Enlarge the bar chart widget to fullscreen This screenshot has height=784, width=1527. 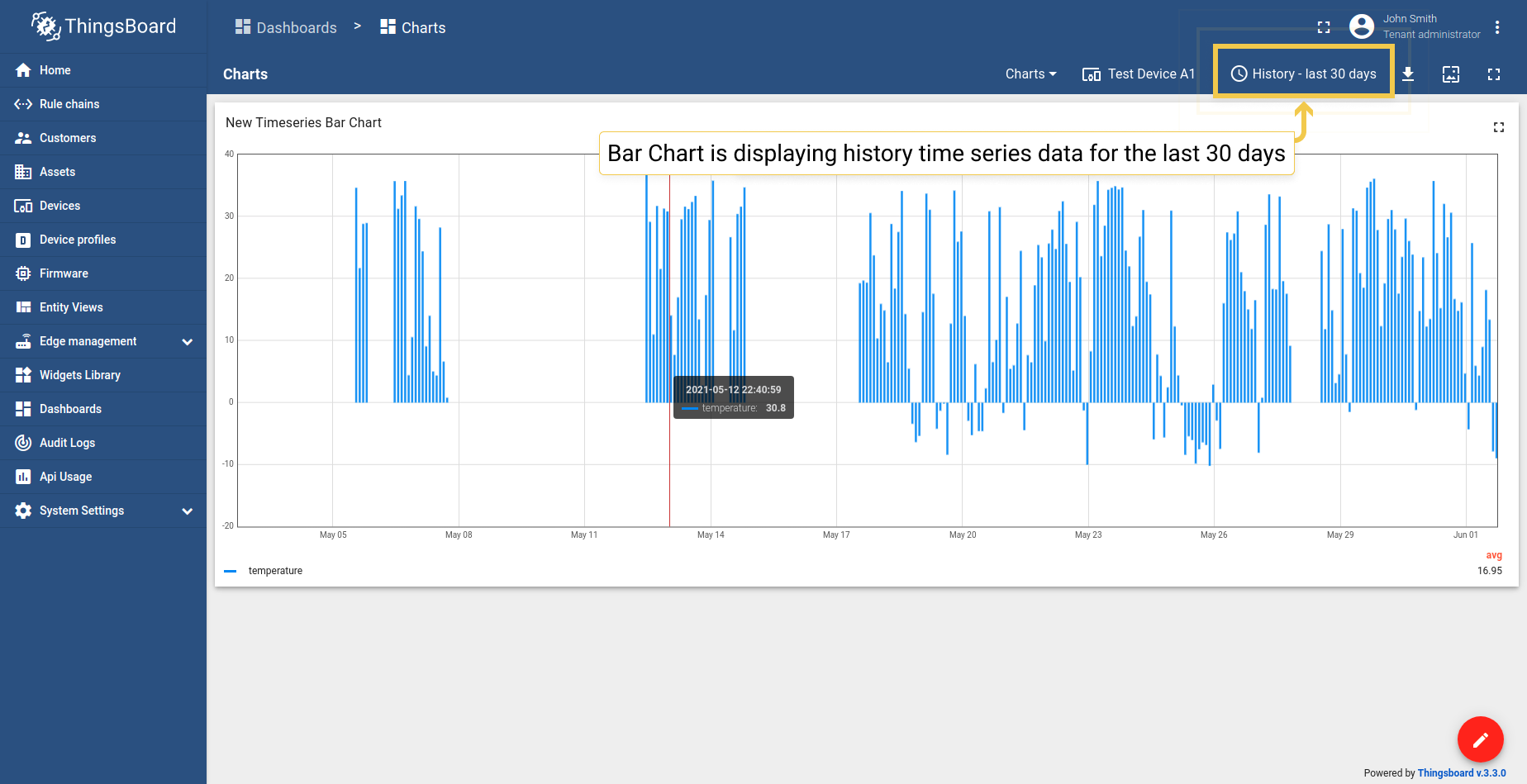pyautogui.click(x=1498, y=127)
